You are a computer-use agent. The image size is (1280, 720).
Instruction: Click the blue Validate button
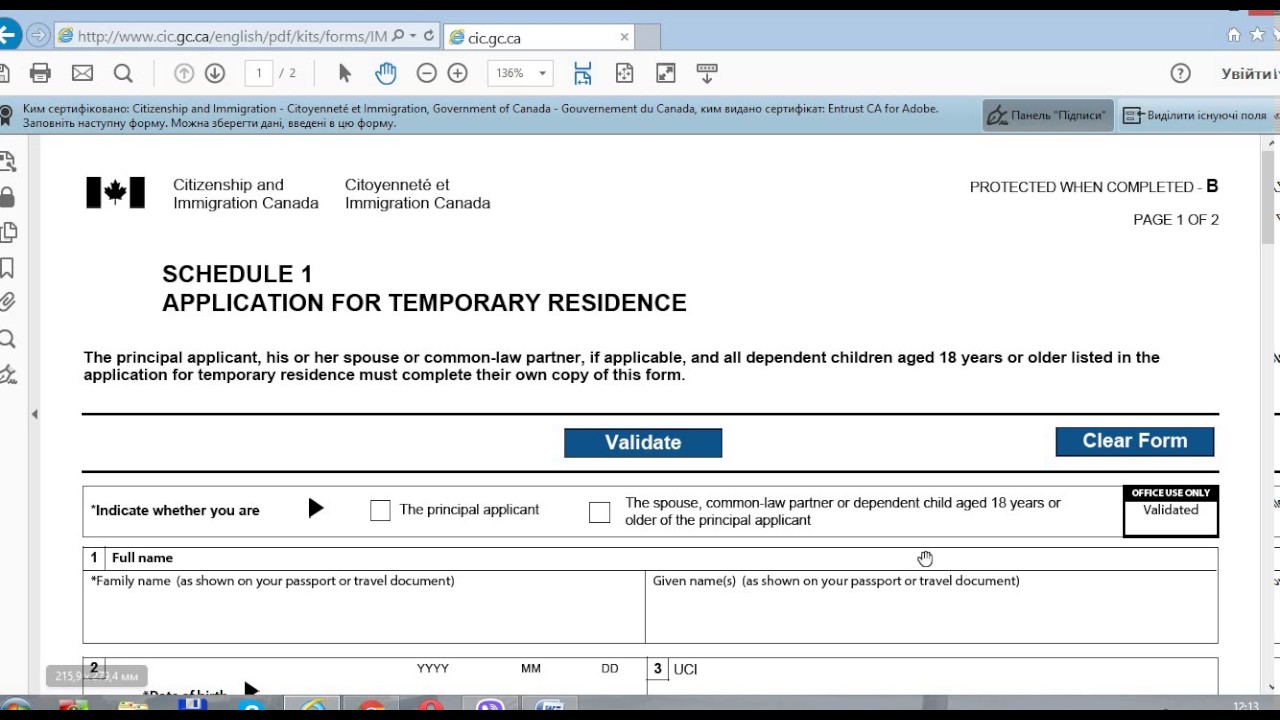(643, 443)
